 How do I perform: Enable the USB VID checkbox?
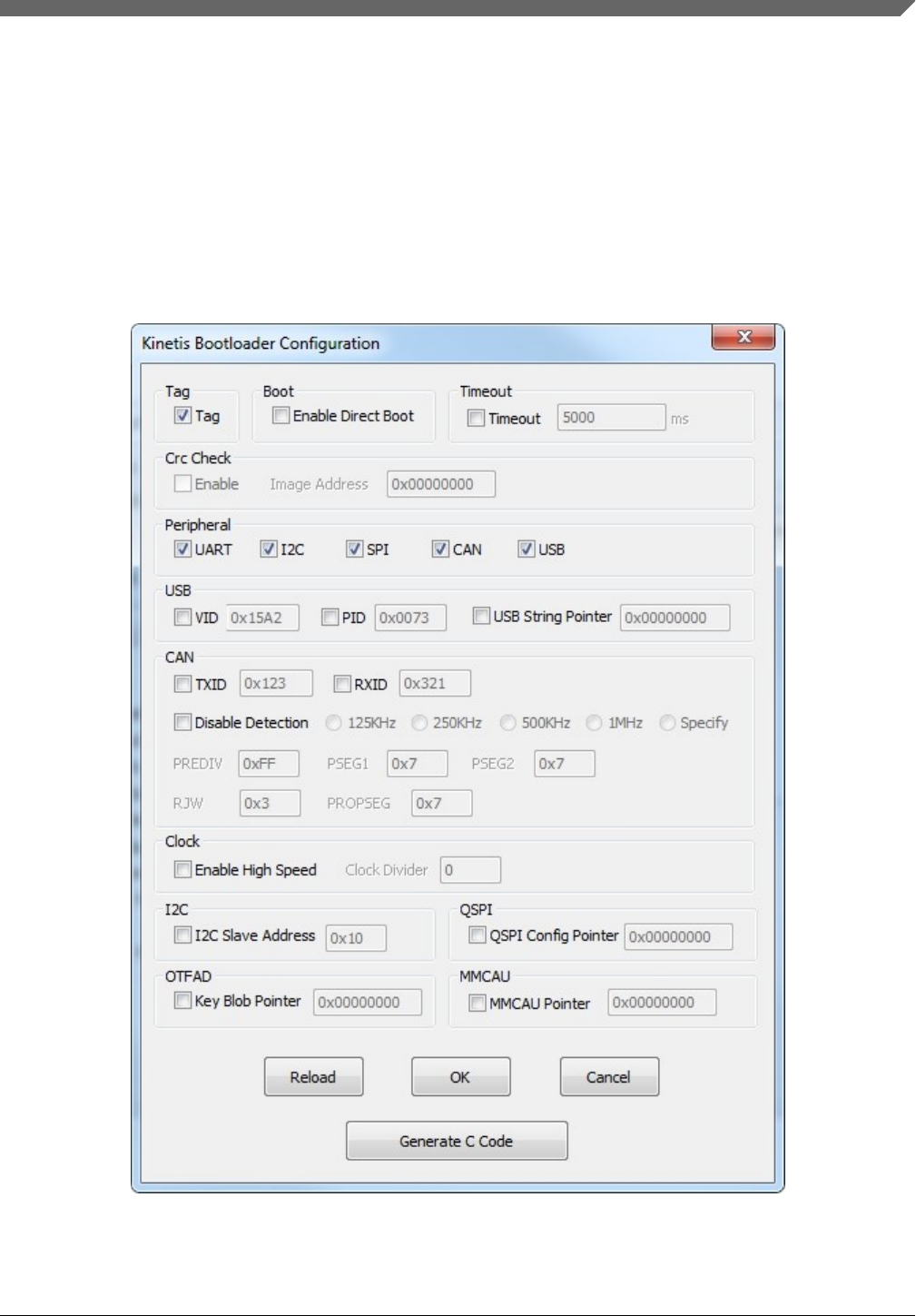tap(182, 618)
